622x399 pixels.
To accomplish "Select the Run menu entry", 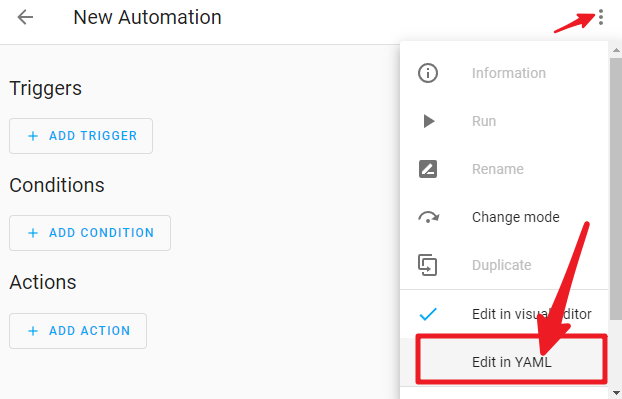I will 504,121.
